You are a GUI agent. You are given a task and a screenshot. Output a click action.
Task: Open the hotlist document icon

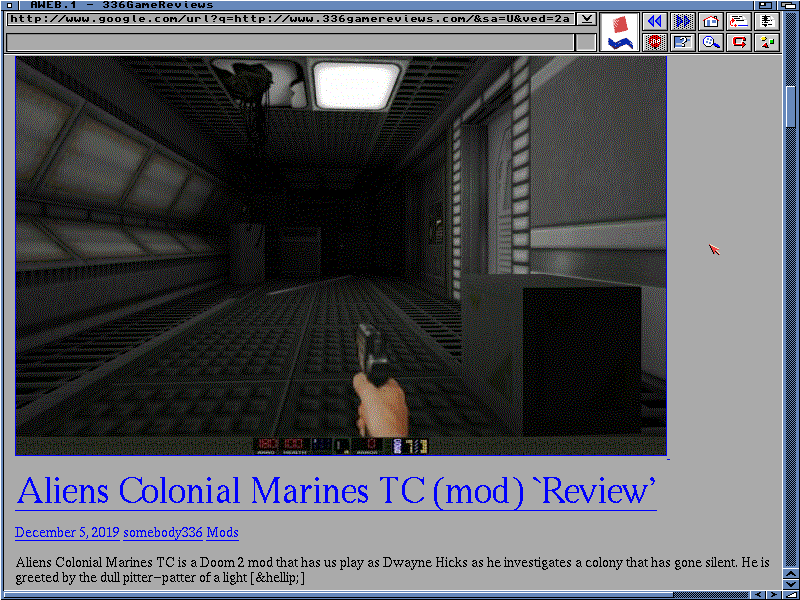tap(740, 20)
